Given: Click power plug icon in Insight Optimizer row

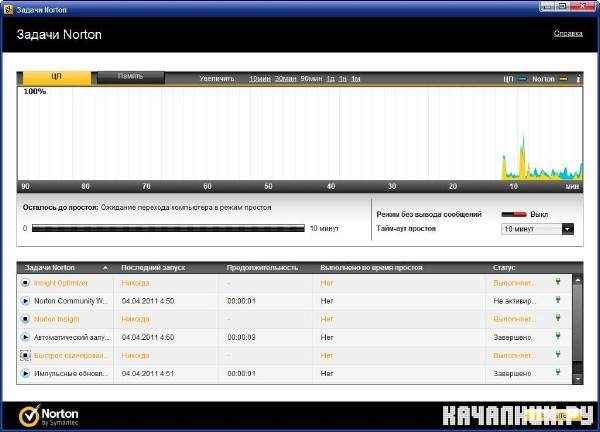Looking at the screenshot, I should point(558,282).
